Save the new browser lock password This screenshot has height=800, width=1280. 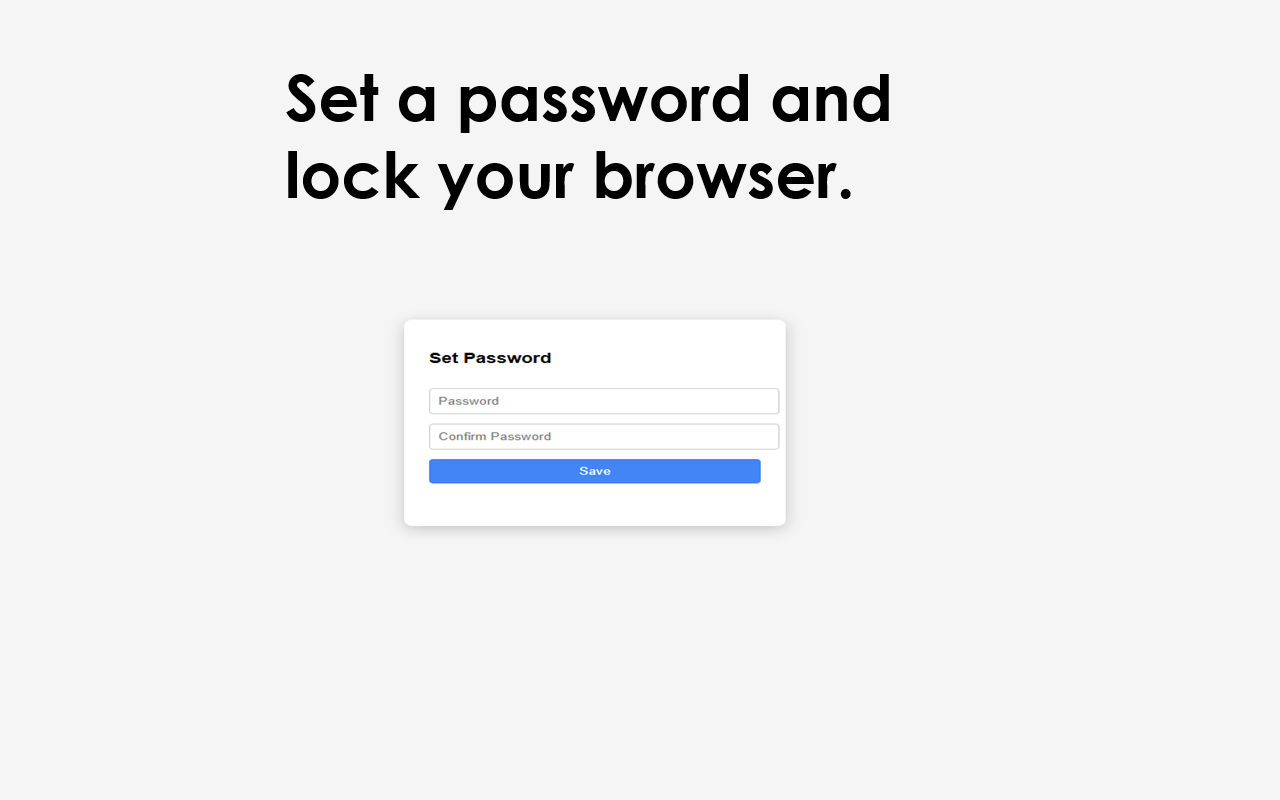point(595,471)
